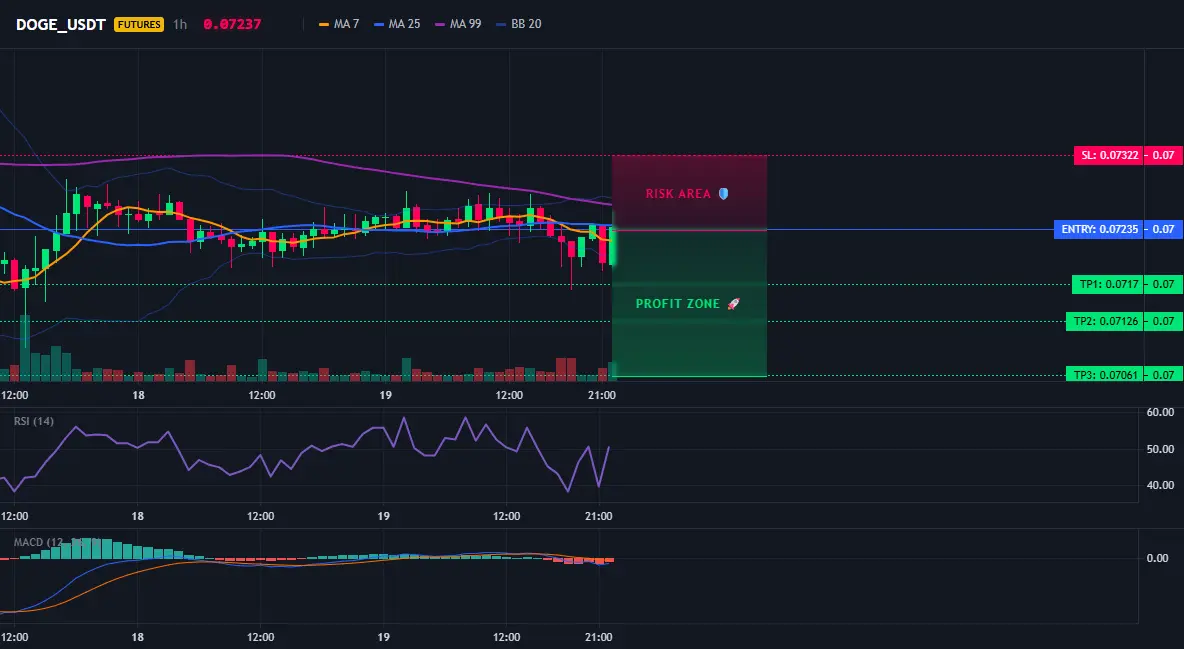Click the 21:00 label on RSI time axis
Image resolution: width=1184 pixels, height=649 pixels.
(599, 516)
